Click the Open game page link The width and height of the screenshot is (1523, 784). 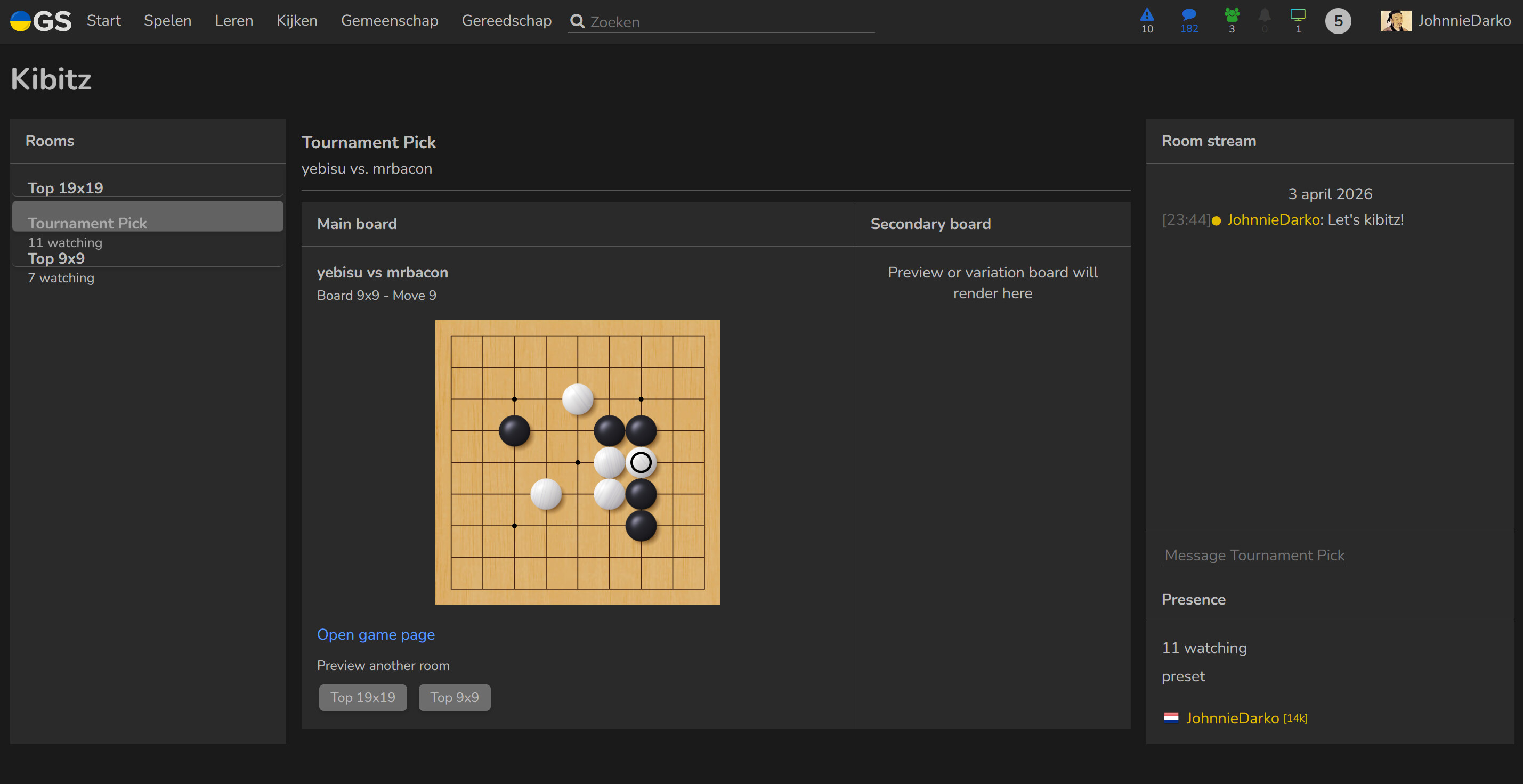point(376,634)
